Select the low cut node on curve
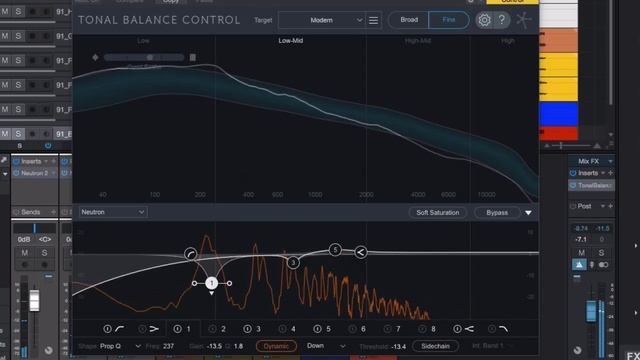 [191, 254]
